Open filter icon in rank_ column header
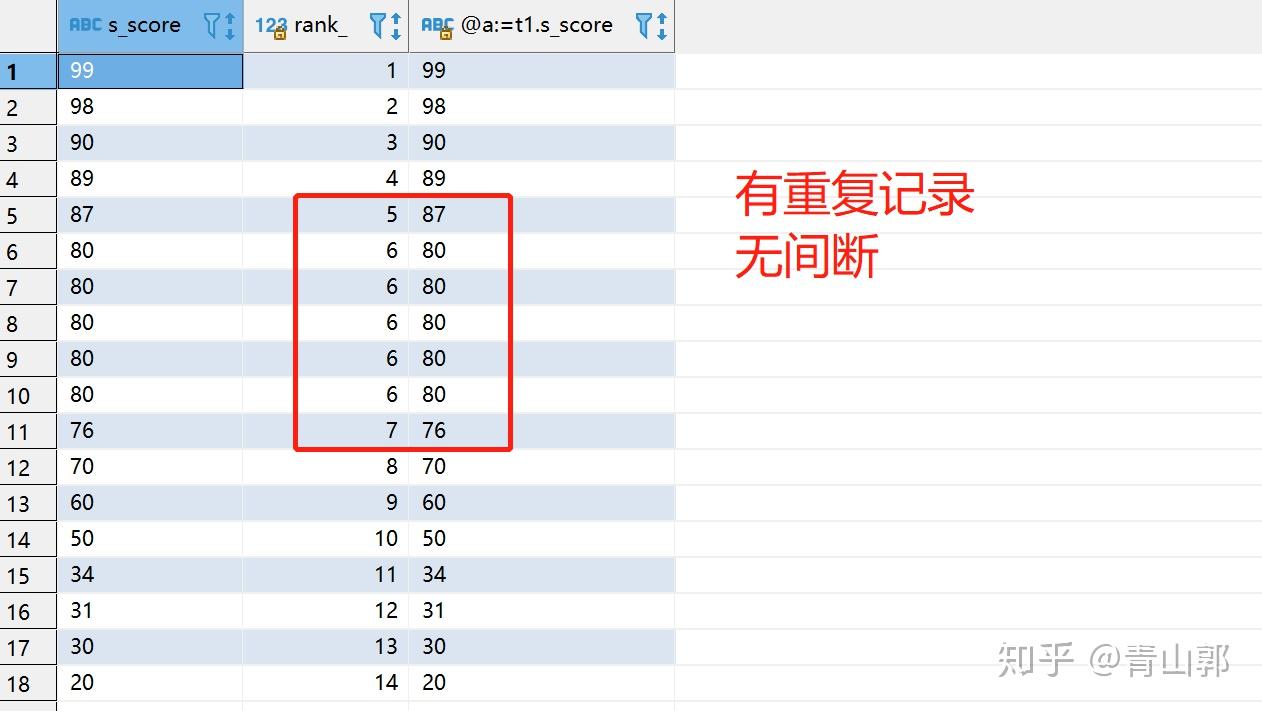This screenshot has width=1262, height=711. pos(378,25)
